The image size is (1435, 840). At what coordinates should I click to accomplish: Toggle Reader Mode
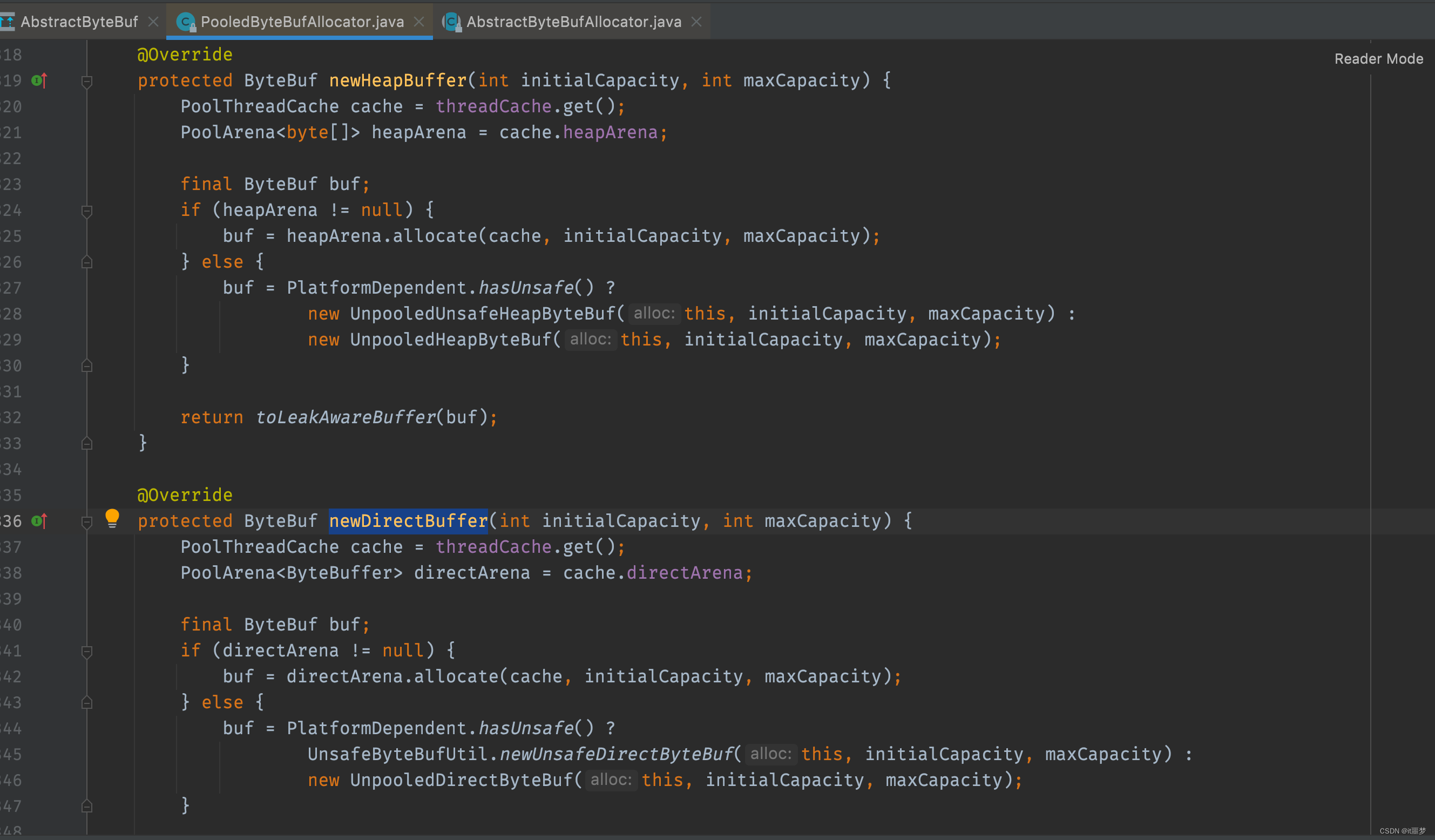[x=1379, y=59]
